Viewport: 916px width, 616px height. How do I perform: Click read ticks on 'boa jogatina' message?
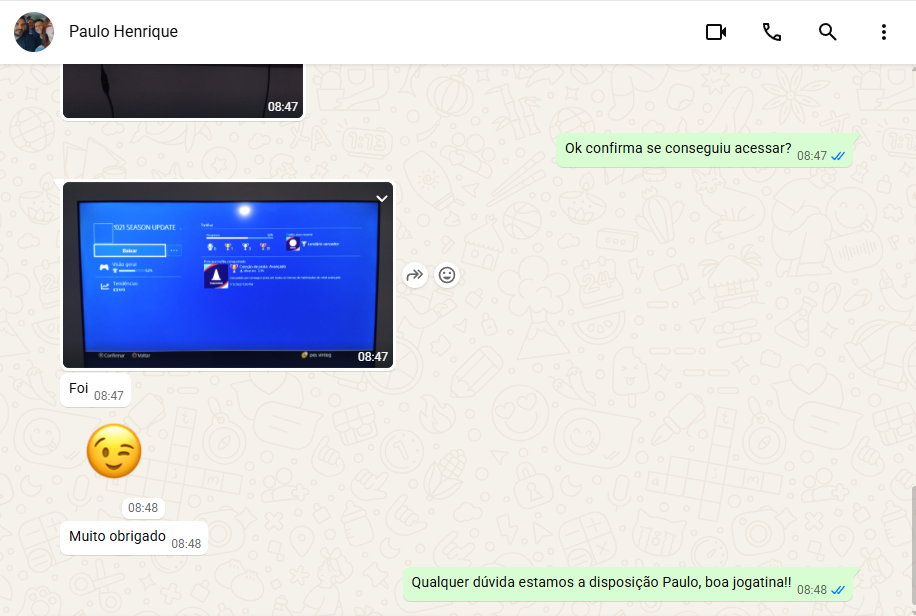click(x=838, y=590)
